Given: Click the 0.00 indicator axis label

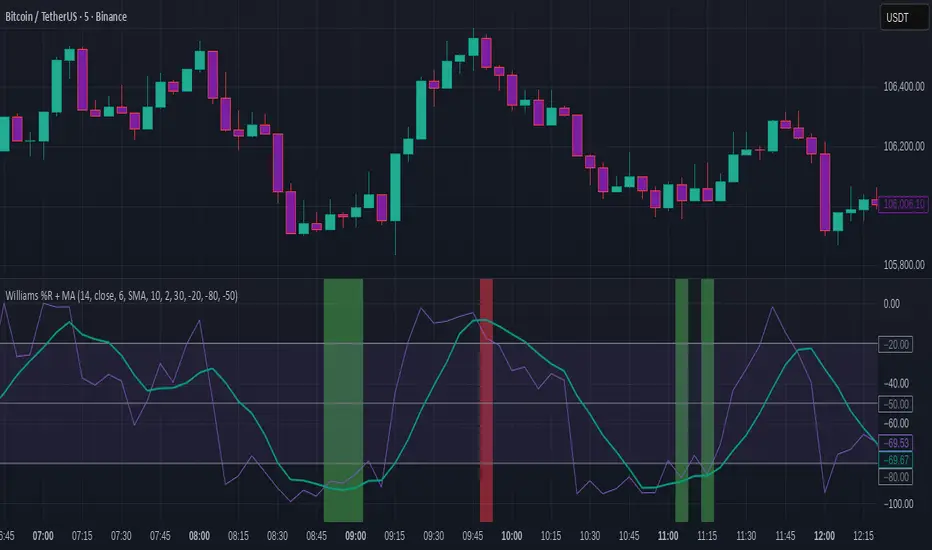Looking at the screenshot, I should coord(887,303).
